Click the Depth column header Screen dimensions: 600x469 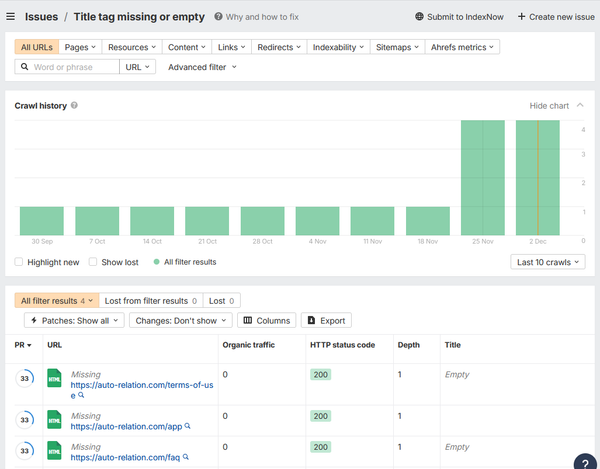pyautogui.click(x=409, y=345)
